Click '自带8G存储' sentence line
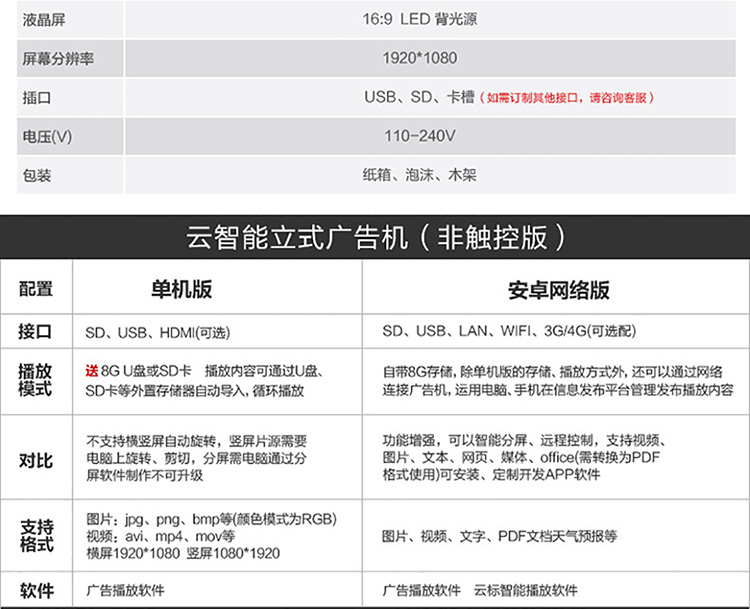Screen dimensions: 750x609 coord(552,372)
